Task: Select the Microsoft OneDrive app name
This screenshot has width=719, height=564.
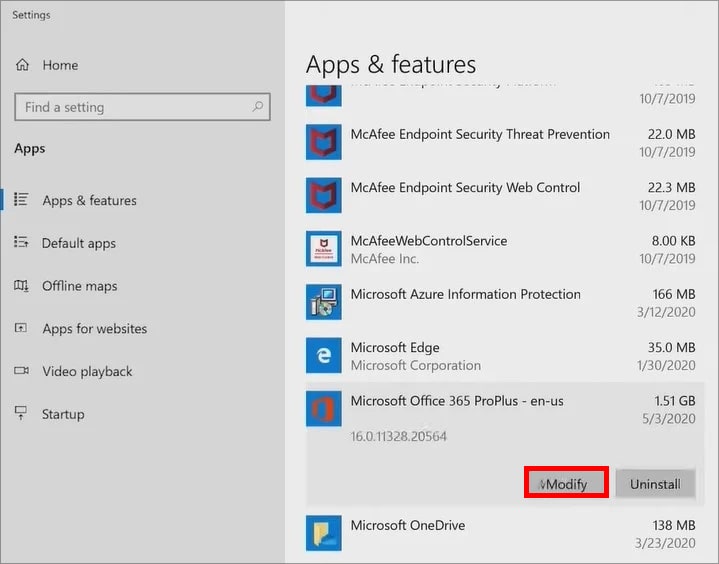Action: click(408, 525)
